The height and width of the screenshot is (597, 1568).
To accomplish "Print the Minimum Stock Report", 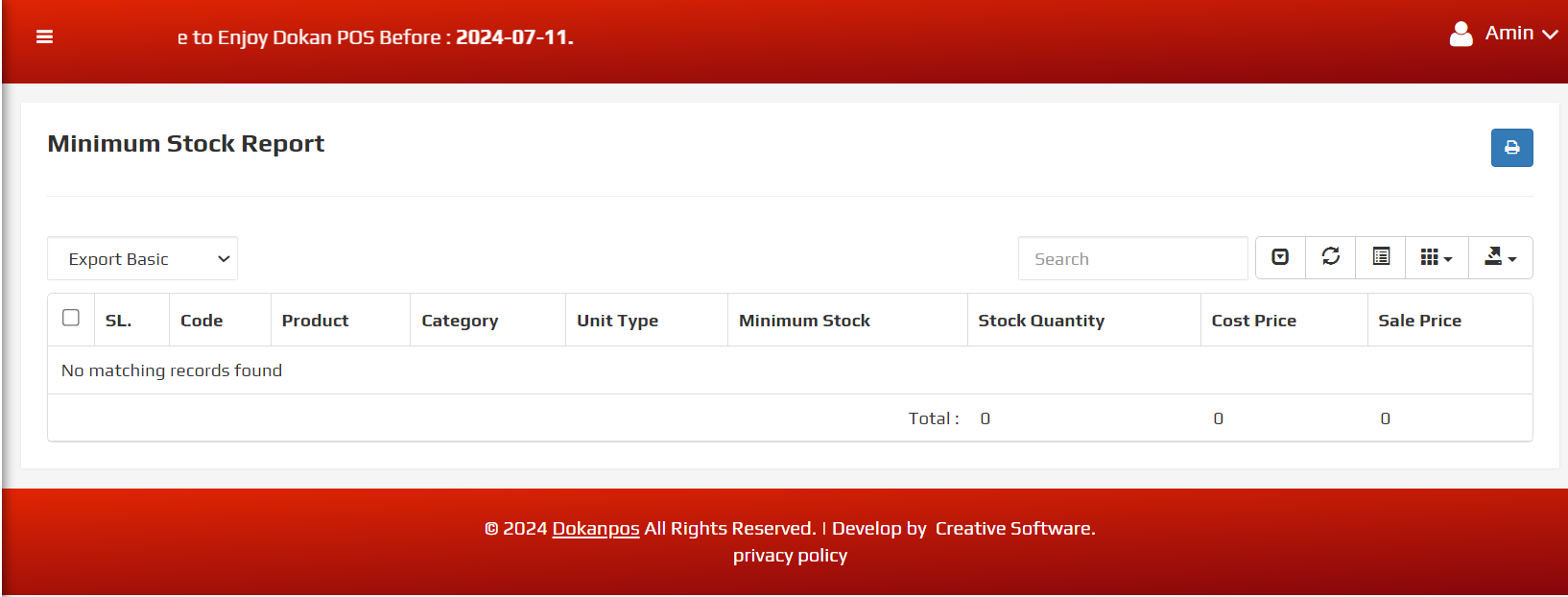I will (x=1511, y=148).
